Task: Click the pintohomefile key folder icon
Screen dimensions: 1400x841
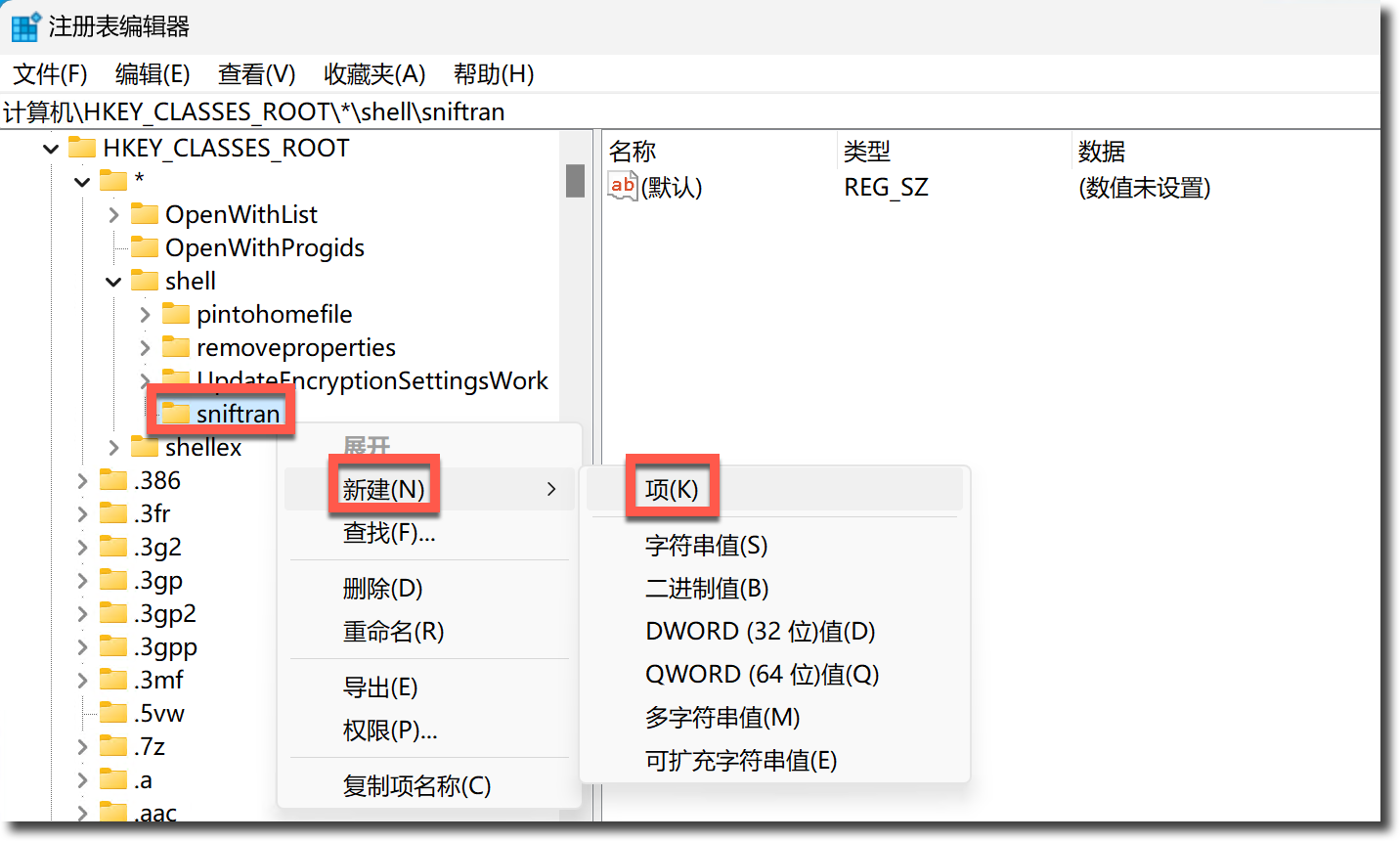Action: 176,314
